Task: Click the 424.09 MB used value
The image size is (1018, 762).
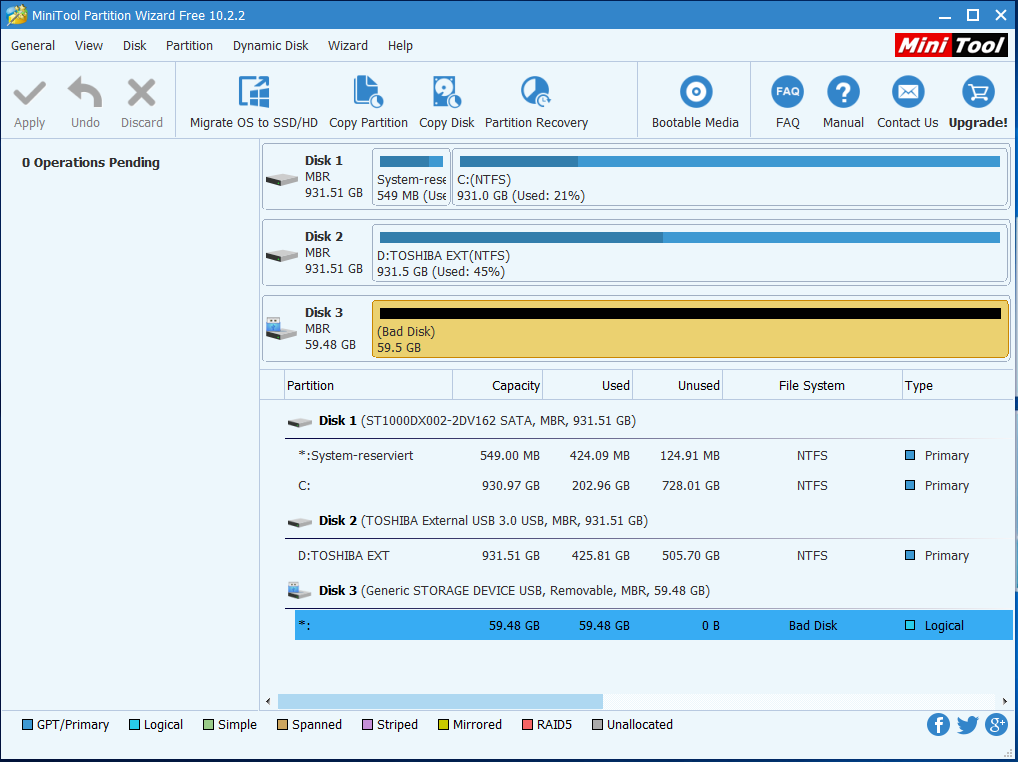Action: pyautogui.click(x=599, y=456)
